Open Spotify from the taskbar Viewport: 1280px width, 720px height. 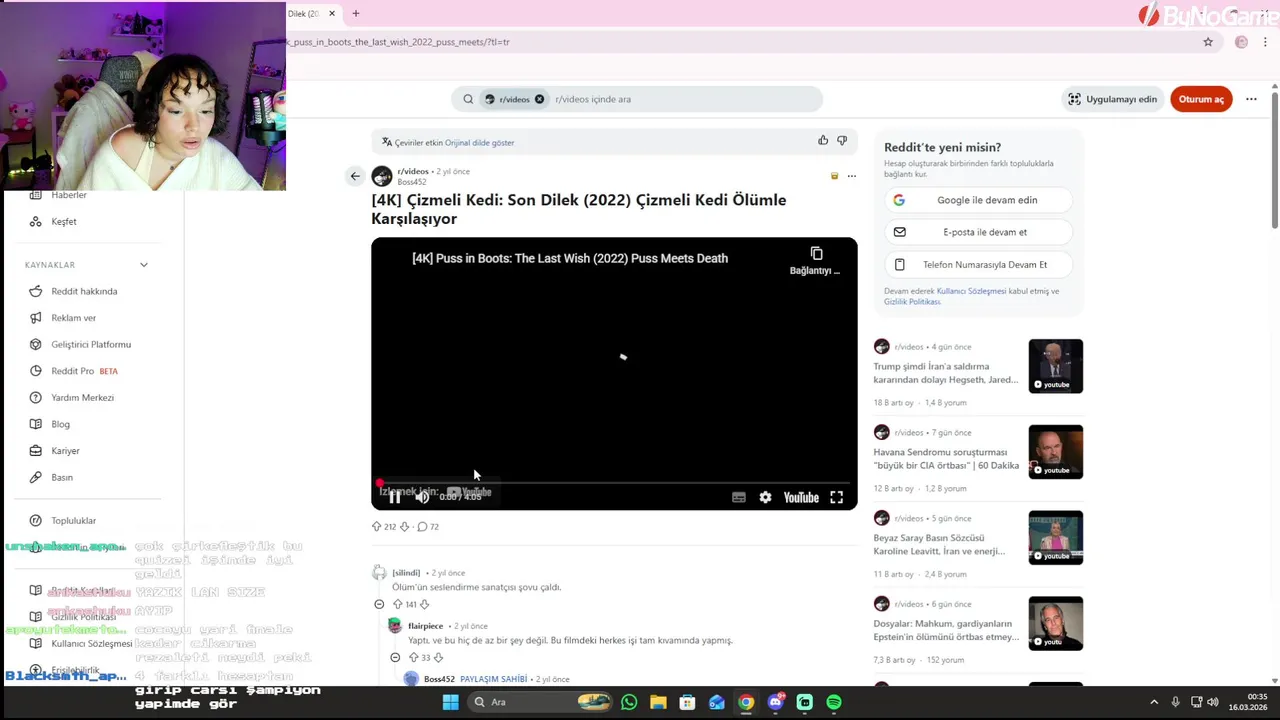pyautogui.click(x=834, y=702)
